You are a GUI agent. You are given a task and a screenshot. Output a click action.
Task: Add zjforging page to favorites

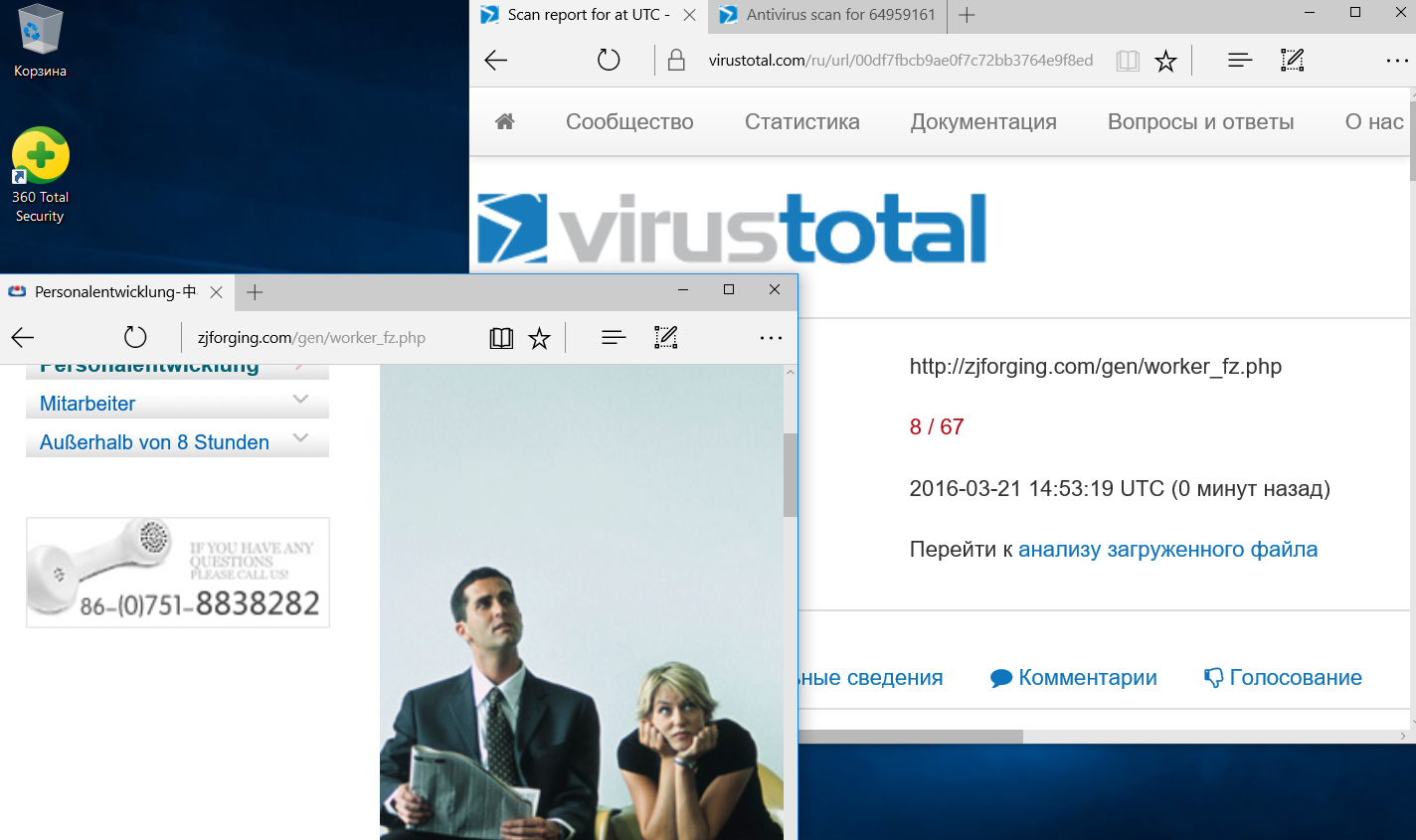coord(539,338)
